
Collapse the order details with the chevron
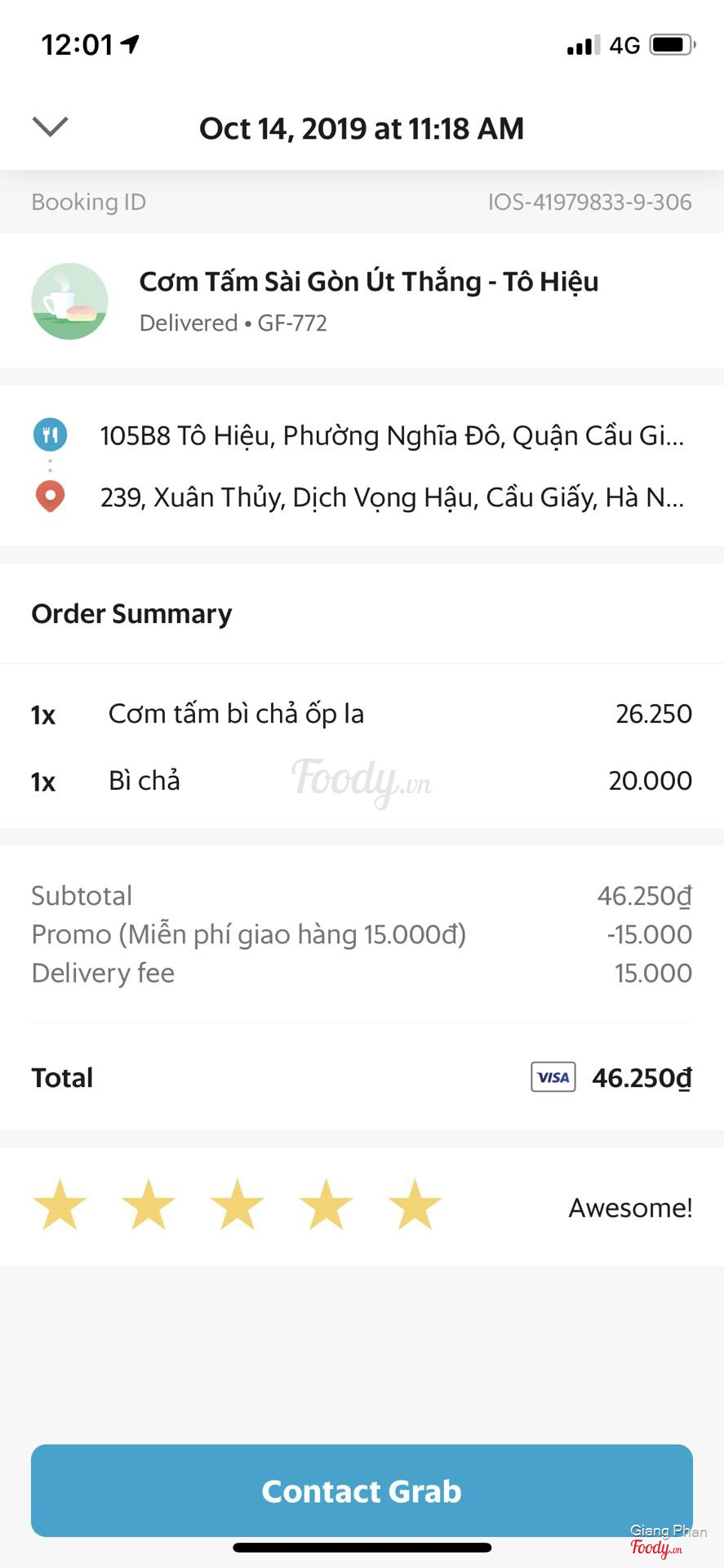tap(50, 127)
